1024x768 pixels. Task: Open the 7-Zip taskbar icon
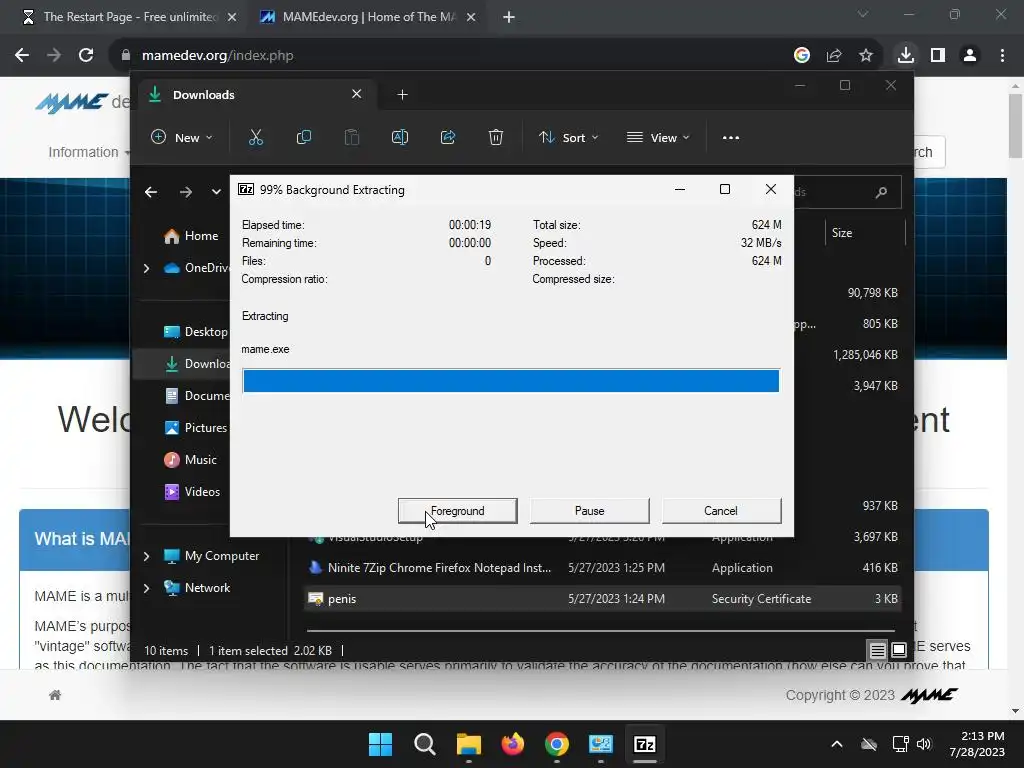point(645,744)
